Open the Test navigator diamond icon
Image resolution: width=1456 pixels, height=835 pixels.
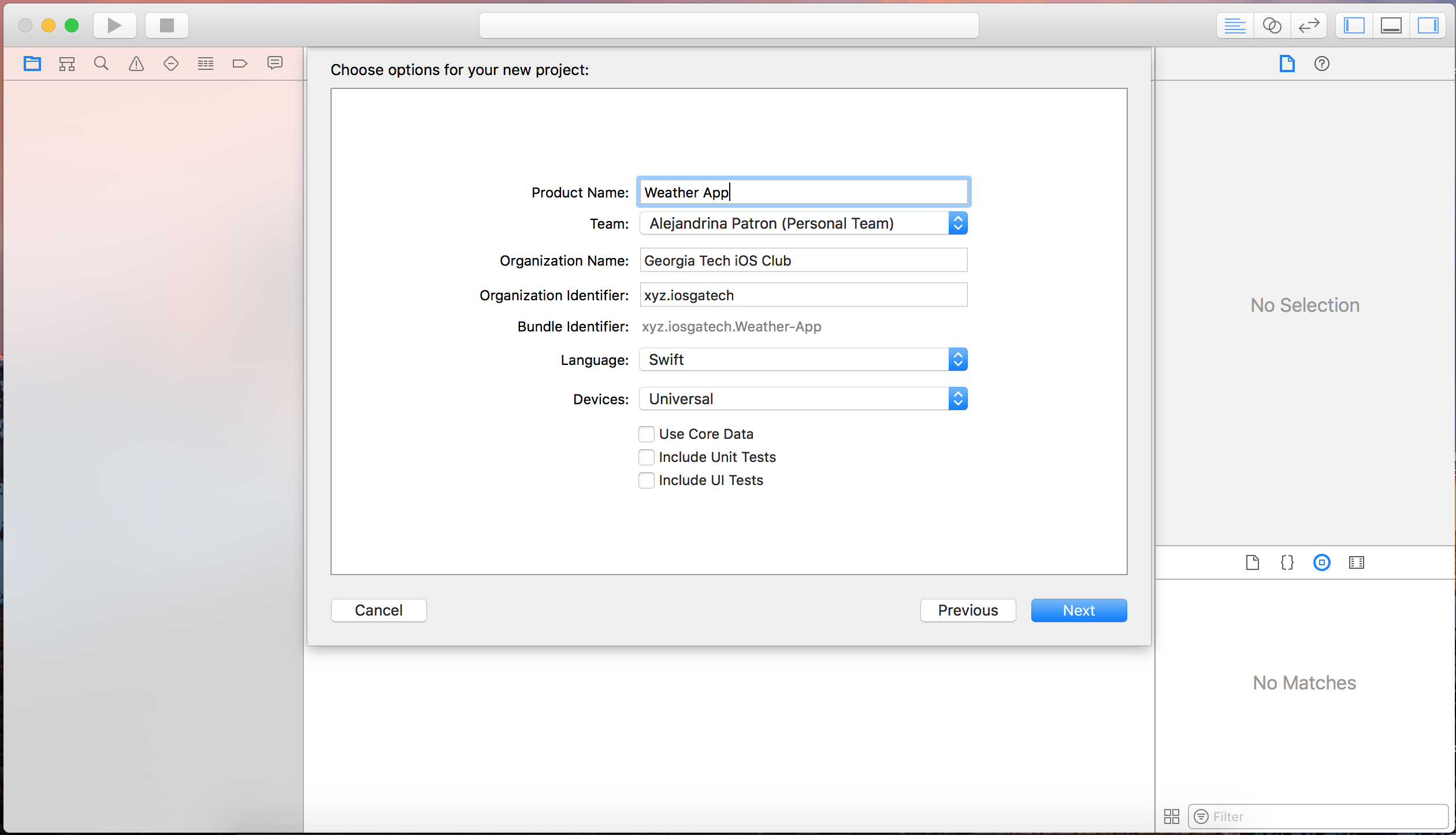(x=171, y=64)
